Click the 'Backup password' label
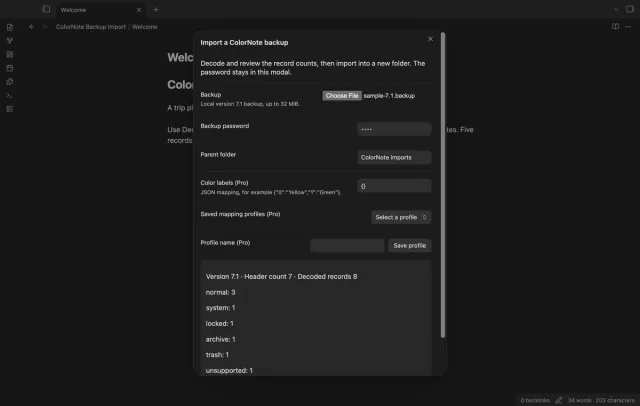Image resolution: width=640 pixels, height=406 pixels. [224, 126]
